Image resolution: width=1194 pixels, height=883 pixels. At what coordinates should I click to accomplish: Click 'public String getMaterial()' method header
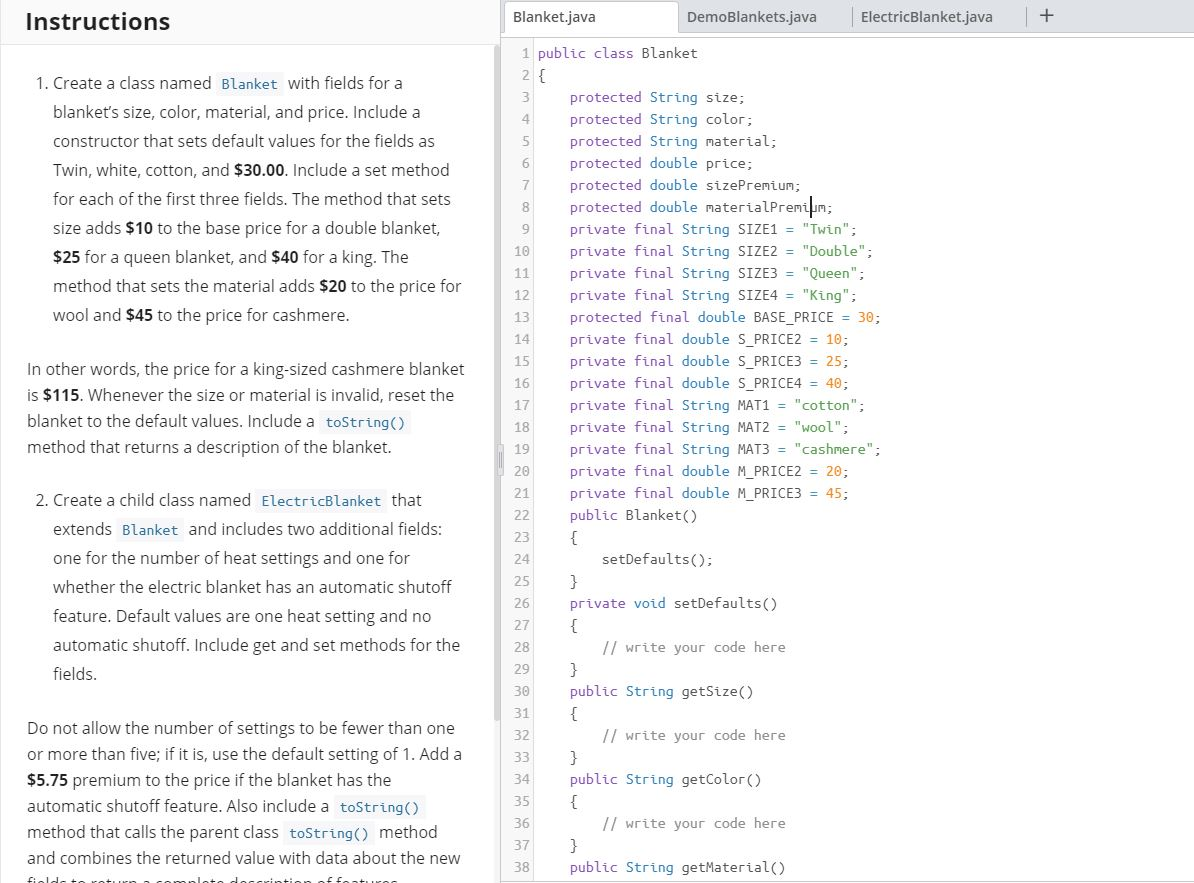(677, 868)
